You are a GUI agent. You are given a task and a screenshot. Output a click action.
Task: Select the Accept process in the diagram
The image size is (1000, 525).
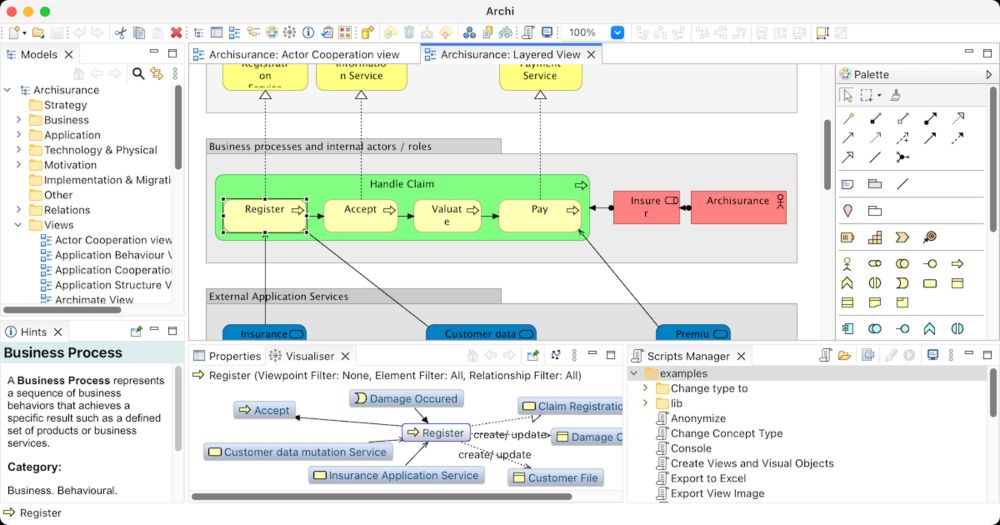360,216
